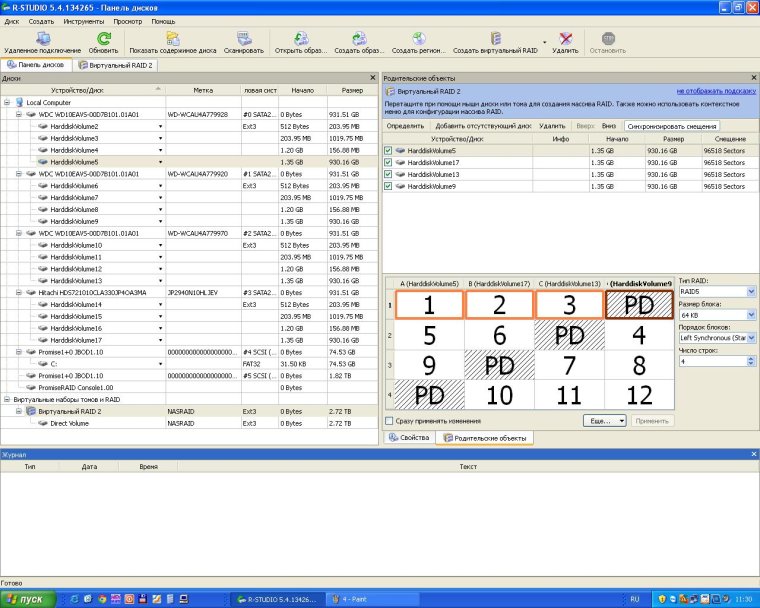Select the C: volume icon
The image size is (760, 608).
43,364
